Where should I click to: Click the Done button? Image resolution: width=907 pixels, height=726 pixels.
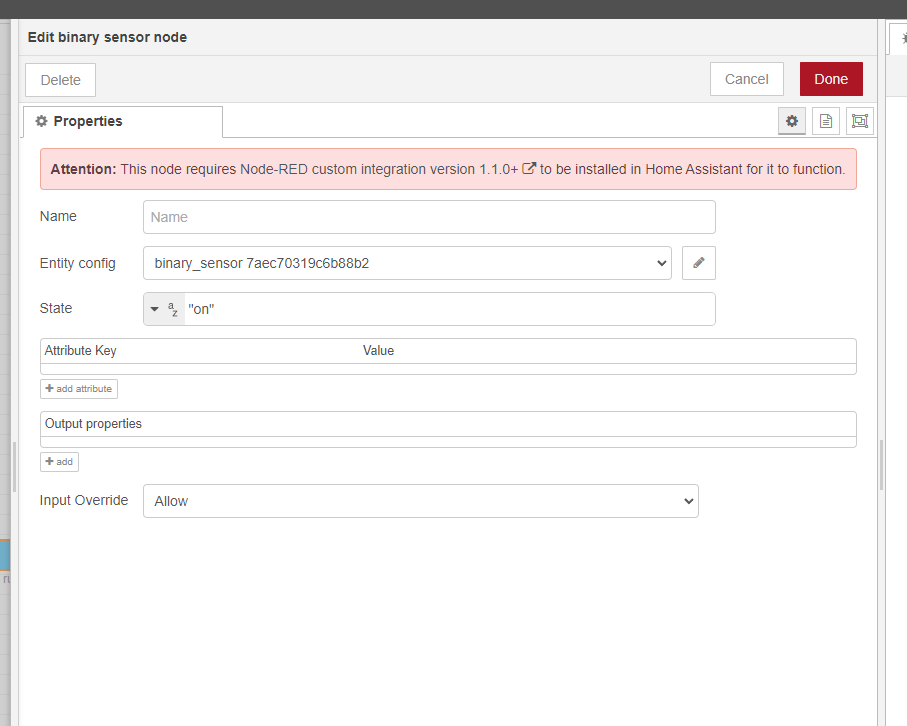830,78
